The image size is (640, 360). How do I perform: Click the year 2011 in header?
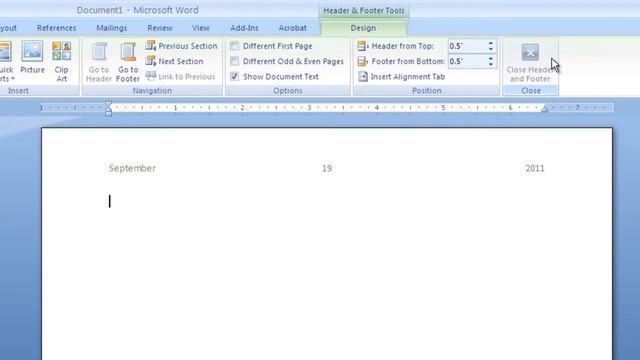click(535, 168)
